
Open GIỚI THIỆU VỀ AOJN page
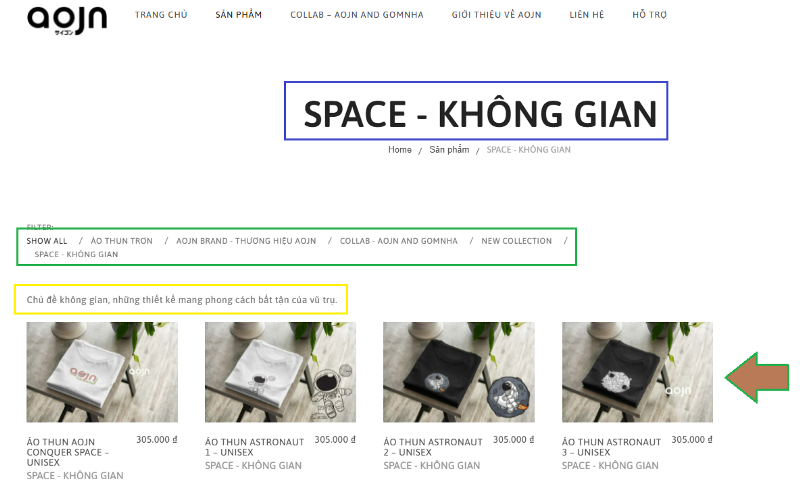496,15
